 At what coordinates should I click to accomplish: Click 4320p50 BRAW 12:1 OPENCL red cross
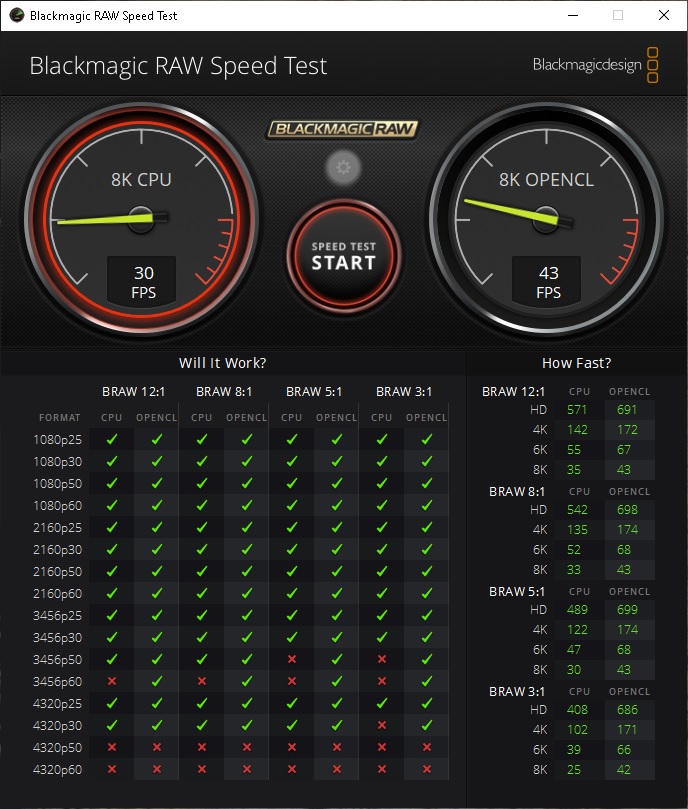[157, 747]
